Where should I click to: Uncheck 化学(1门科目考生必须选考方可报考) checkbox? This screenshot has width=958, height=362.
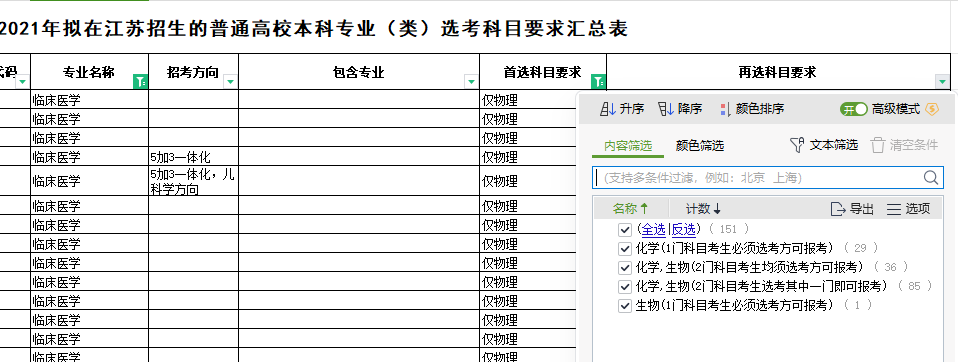(624, 248)
